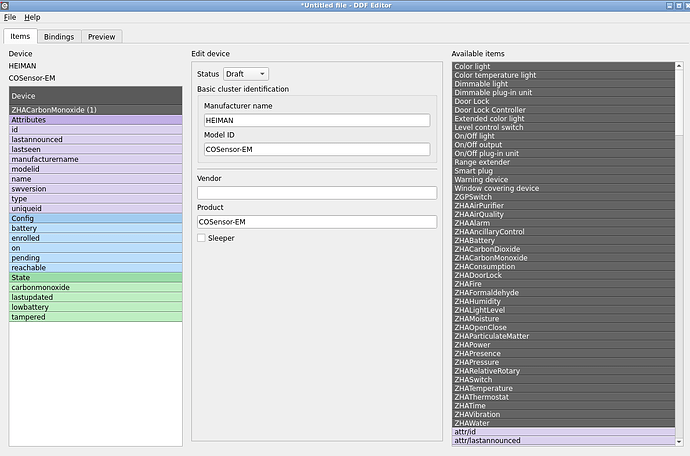Select the Attributes group row

click(x=95, y=120)
